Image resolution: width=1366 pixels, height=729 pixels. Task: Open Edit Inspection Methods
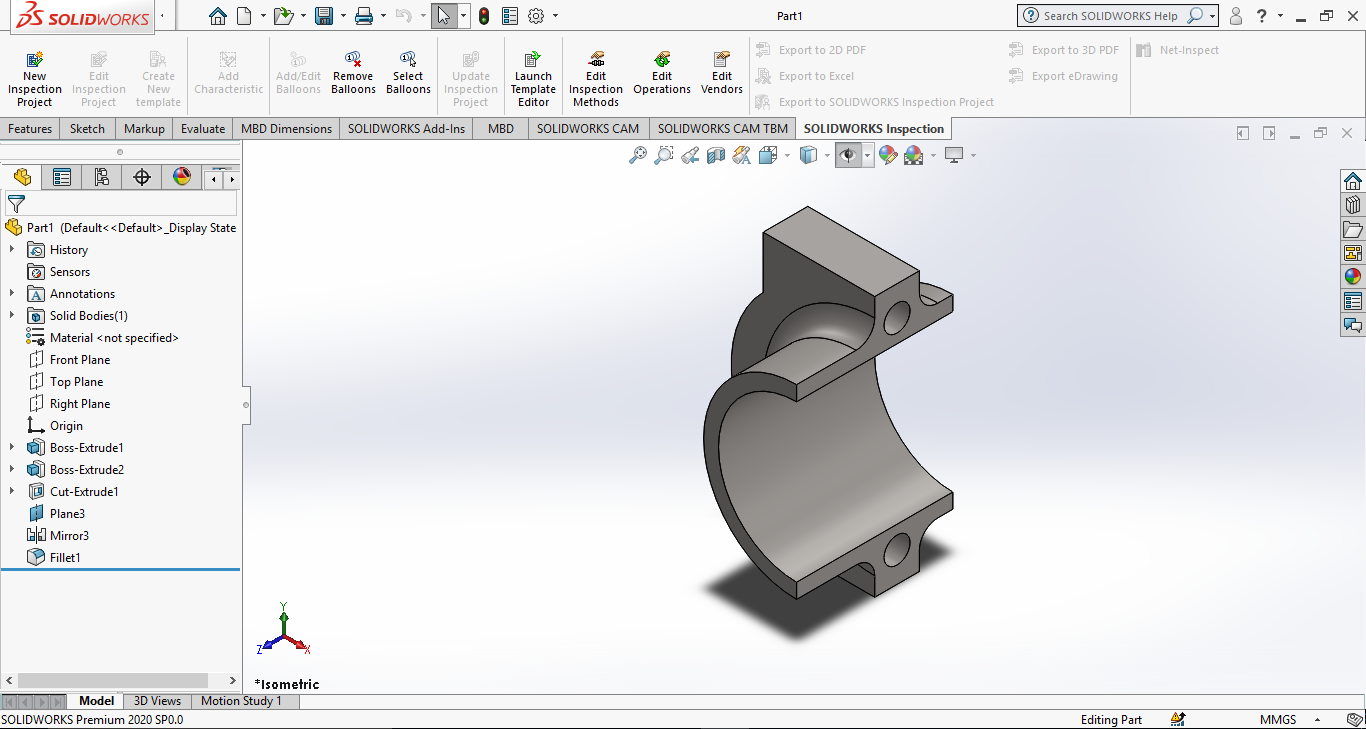click(596, 60)
